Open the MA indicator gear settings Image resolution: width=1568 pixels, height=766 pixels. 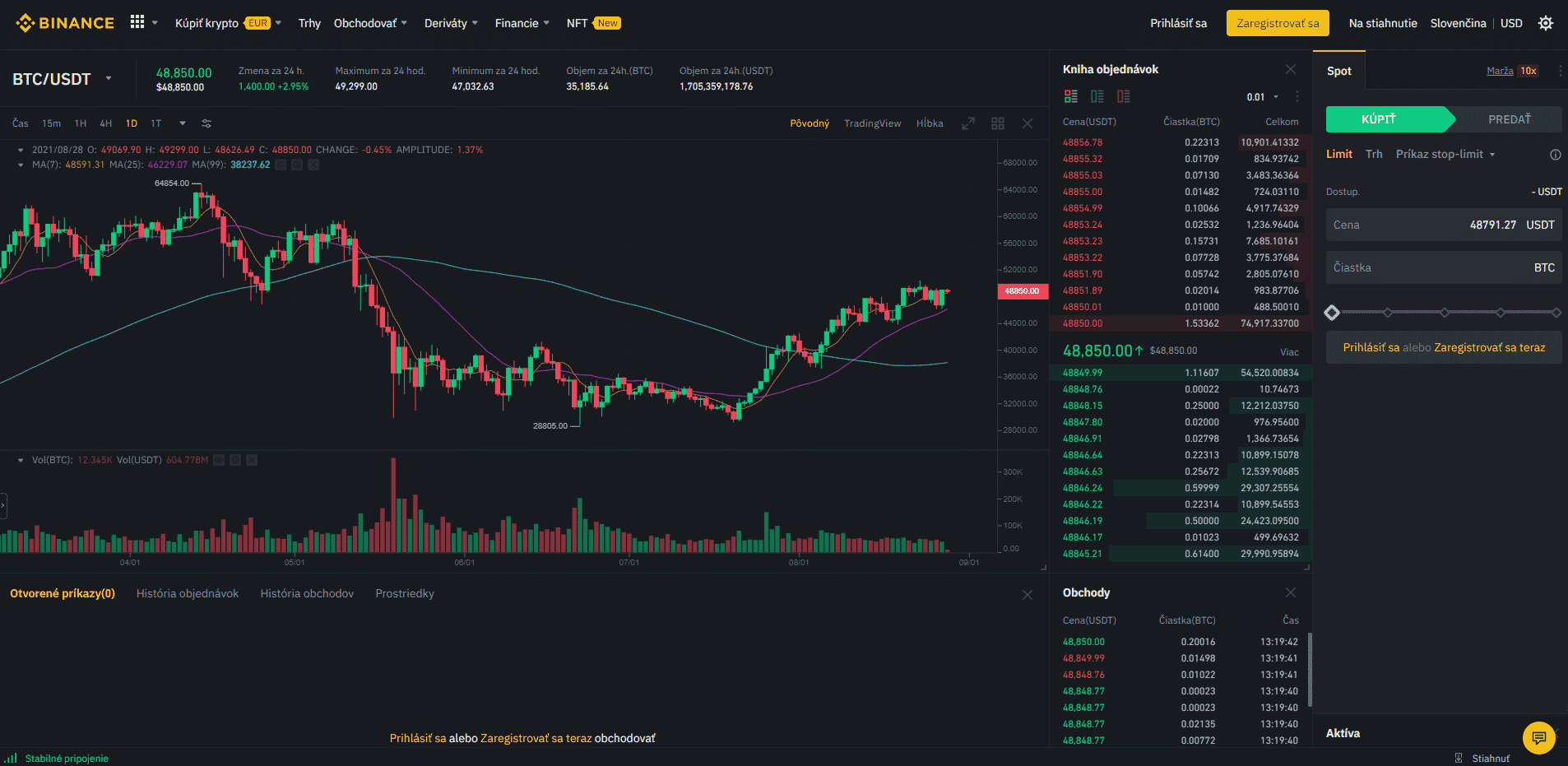pos(297,165)
